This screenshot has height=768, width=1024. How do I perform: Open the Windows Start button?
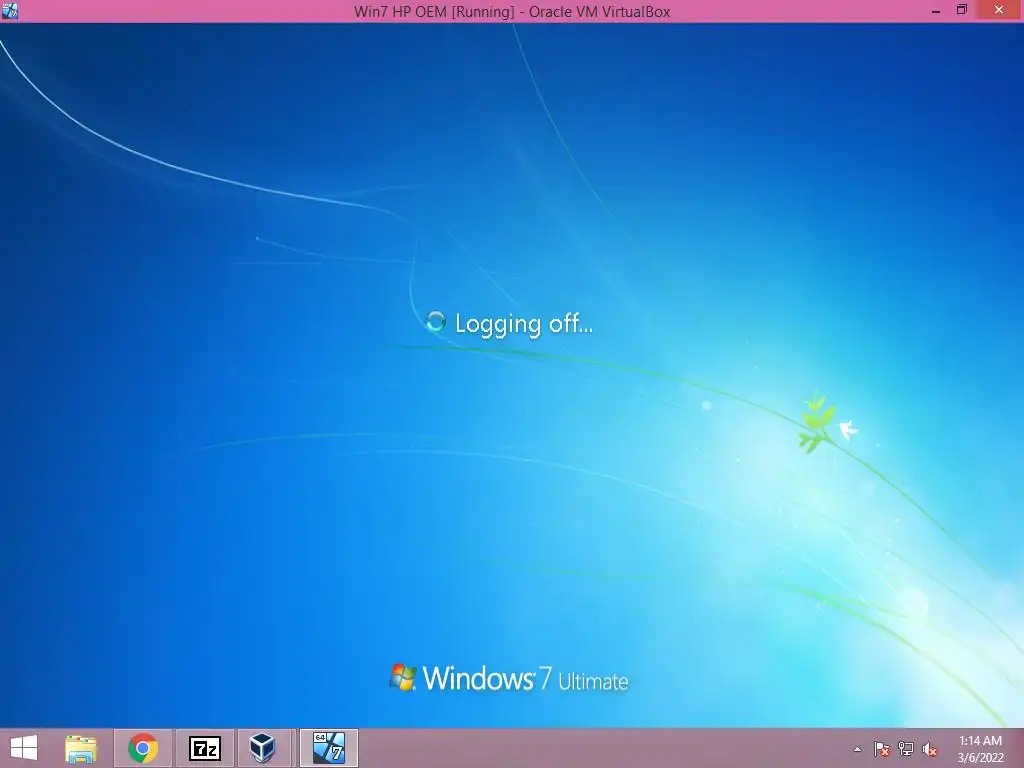[x=24, y=748]
